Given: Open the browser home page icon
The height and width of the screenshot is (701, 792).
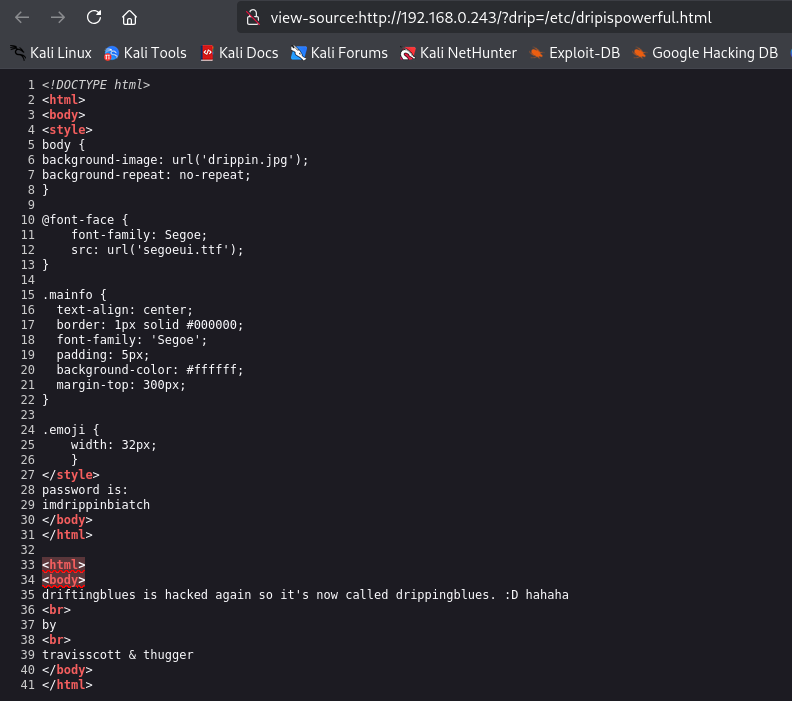Looking at the screenshot, I should [129, 18].
